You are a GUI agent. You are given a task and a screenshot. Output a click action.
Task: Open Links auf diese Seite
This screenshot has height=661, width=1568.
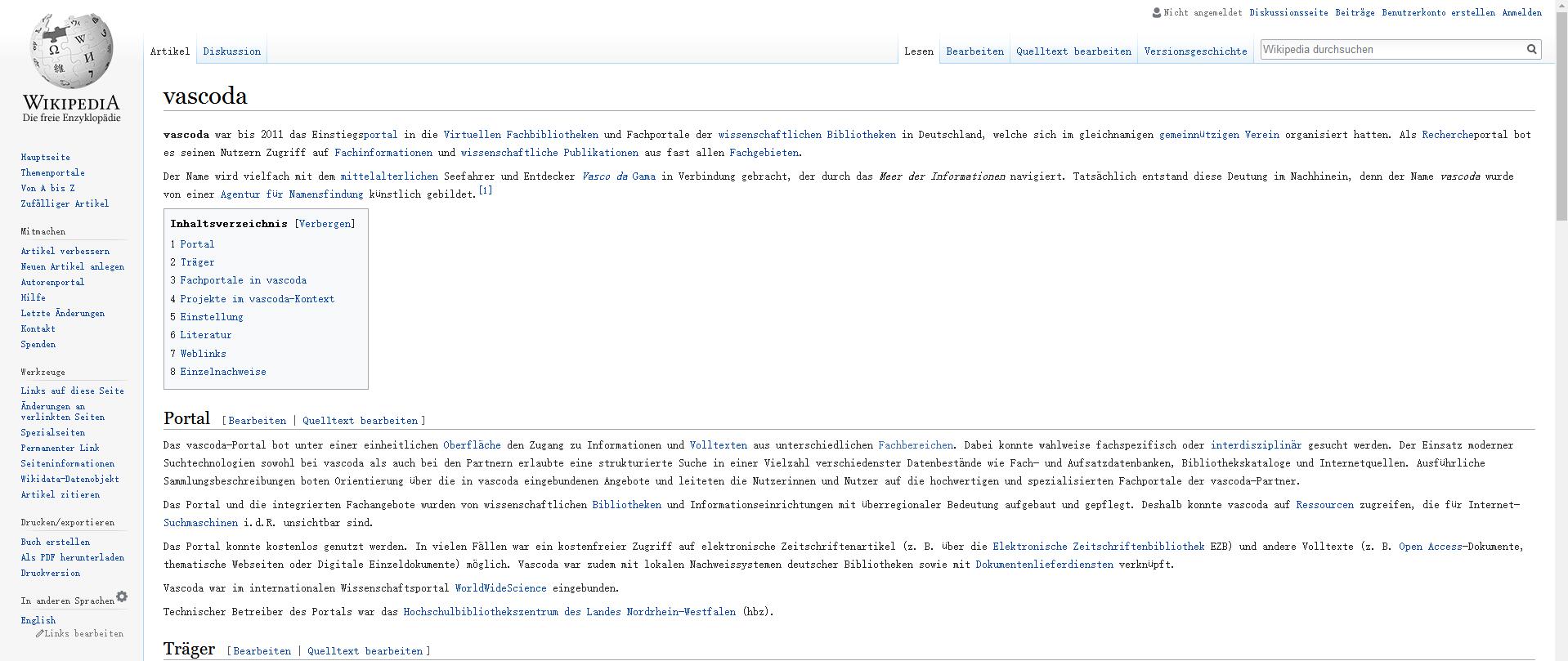[73, 391]
